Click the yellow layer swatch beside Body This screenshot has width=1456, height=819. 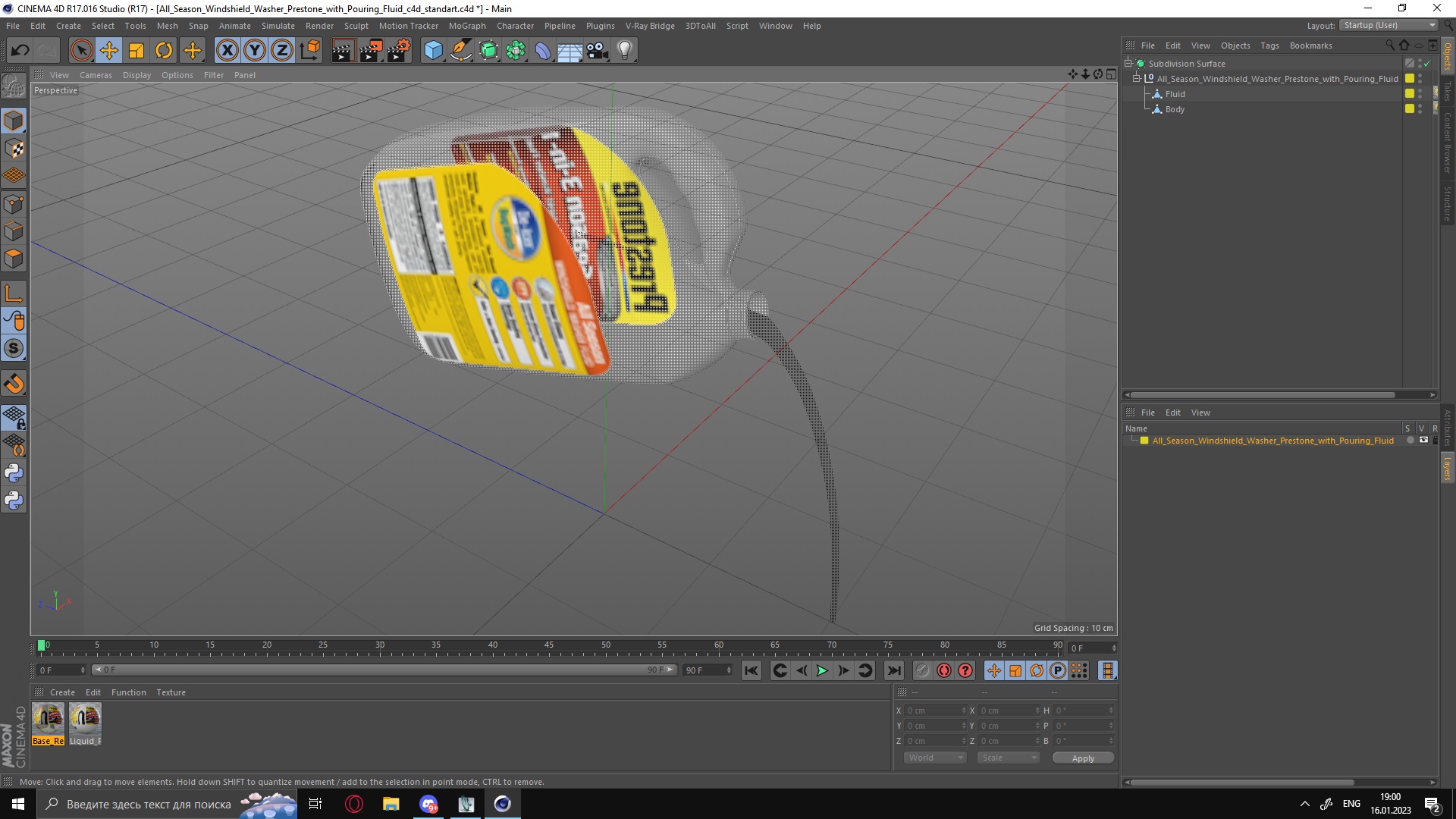(1410, 109)
